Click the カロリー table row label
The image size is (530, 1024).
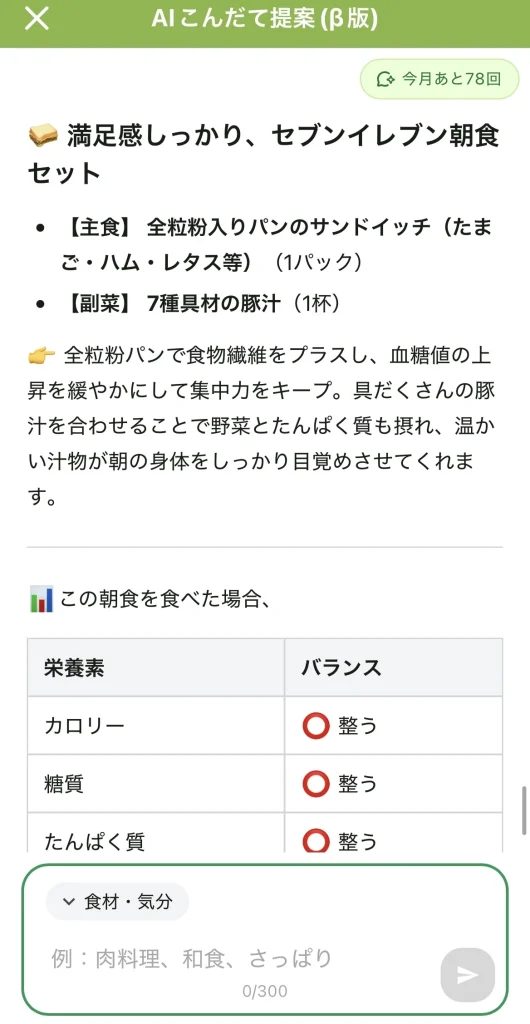coord(84,726)
